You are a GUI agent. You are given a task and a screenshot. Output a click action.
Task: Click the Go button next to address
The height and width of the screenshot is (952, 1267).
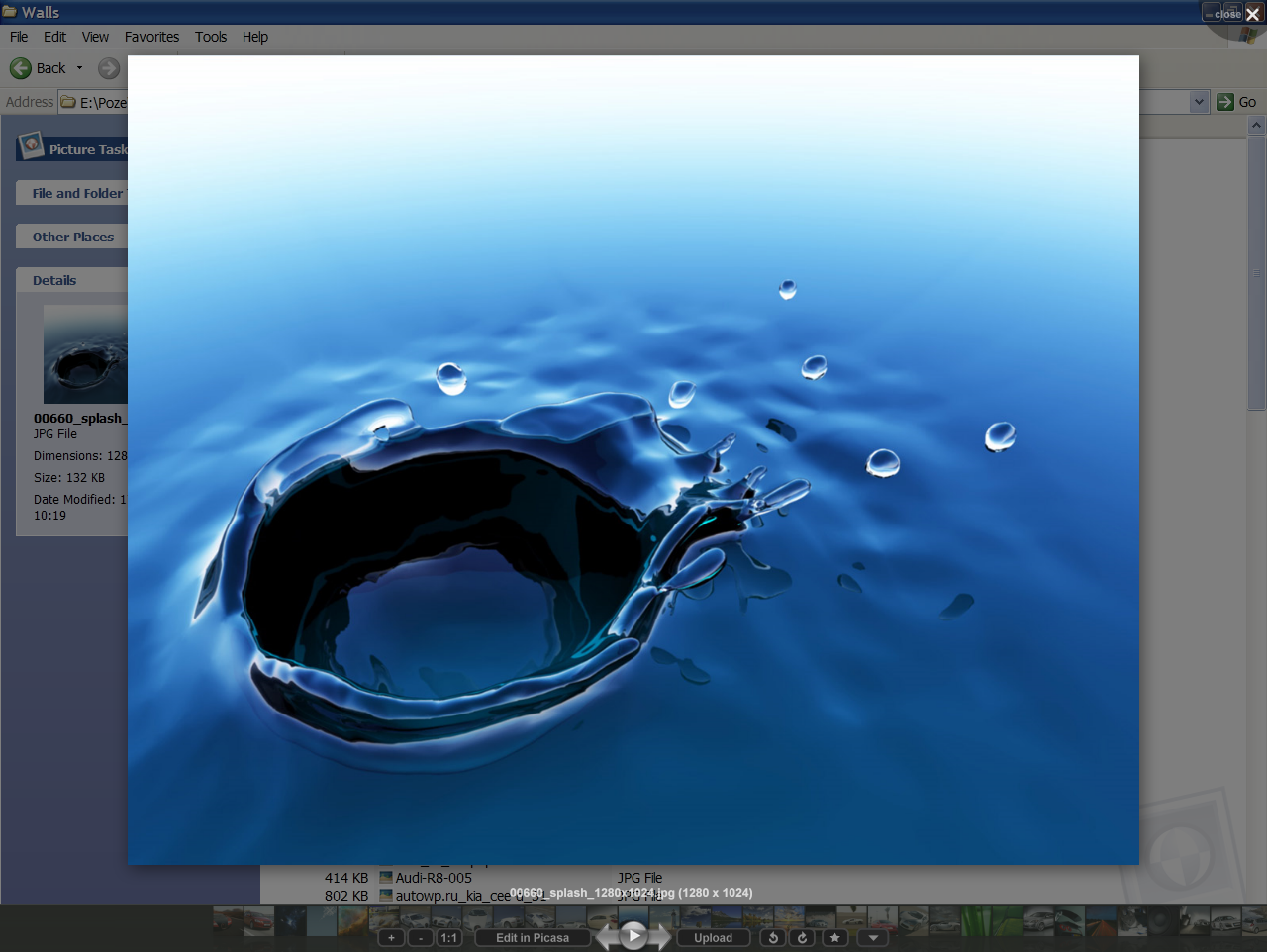pyautogui.click(x=1237, y=102)
